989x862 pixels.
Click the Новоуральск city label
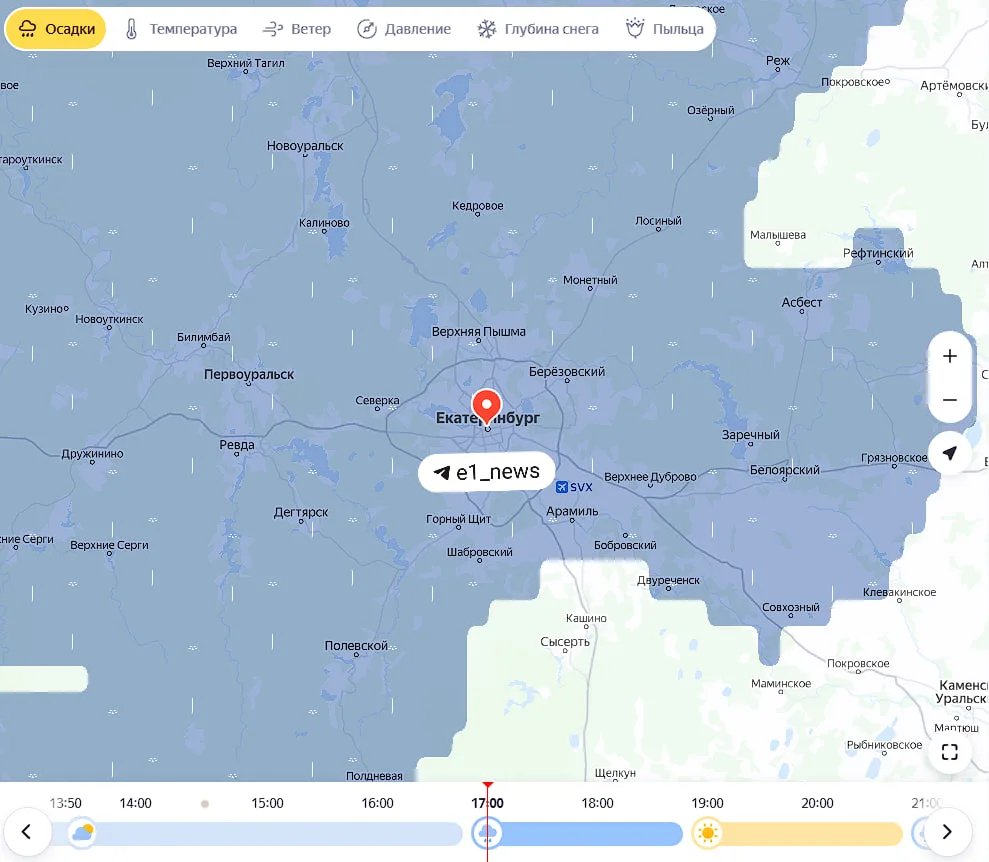point(305,146)
